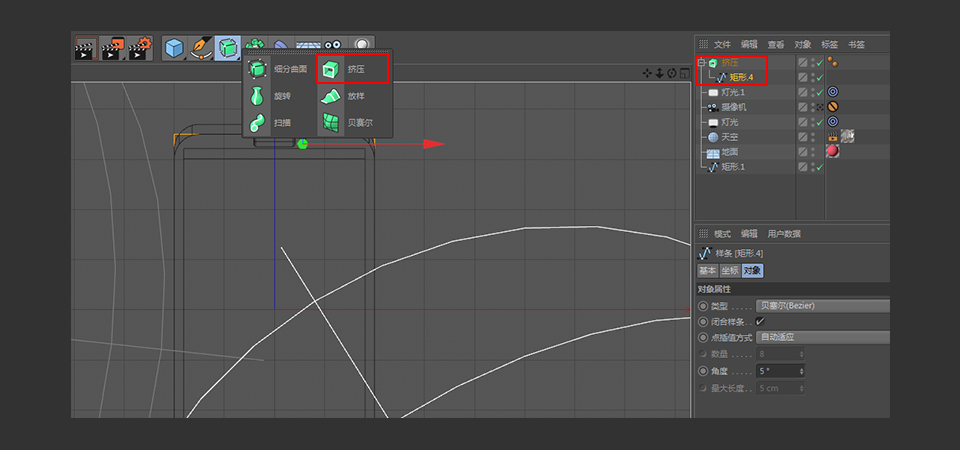
Task: Click the red material sphere tag on 地面
Action: tap(832, 152)
